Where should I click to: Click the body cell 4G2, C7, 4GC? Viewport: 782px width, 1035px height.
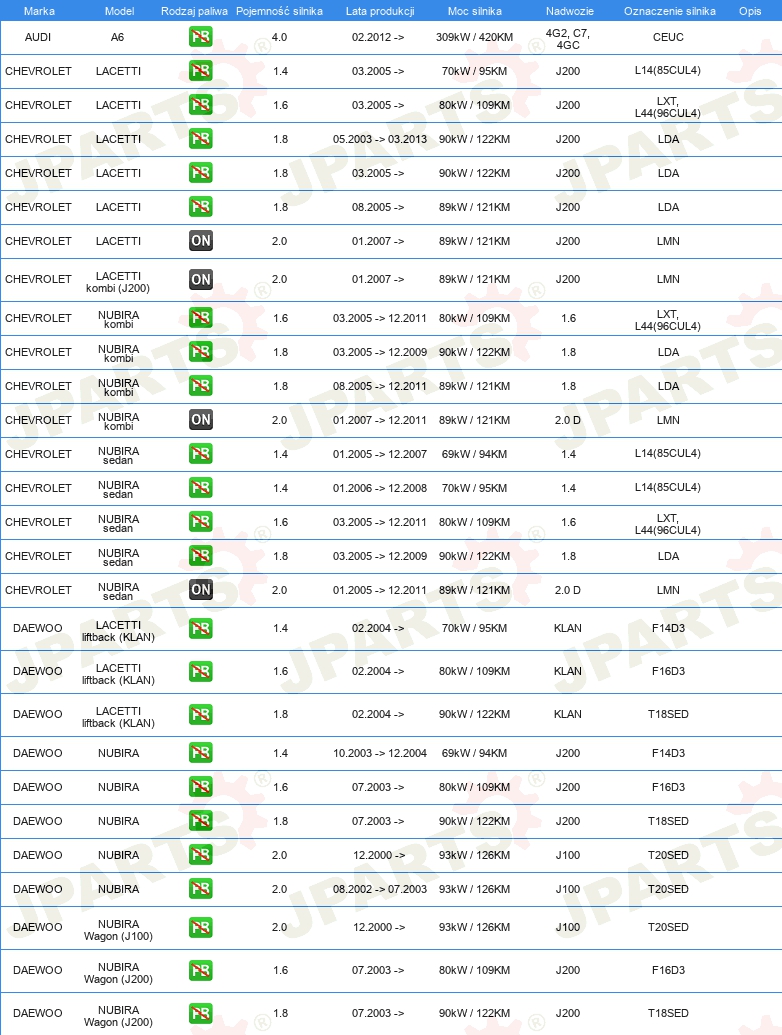[x=568, y=39]
